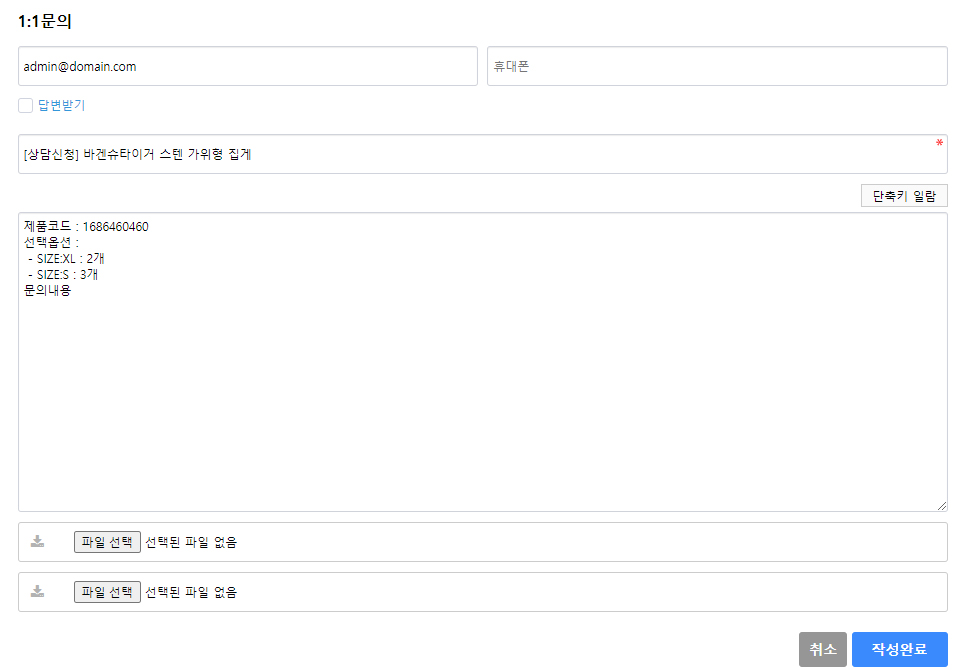
Task: Click the 취소 button
Action: pos(823,649)
